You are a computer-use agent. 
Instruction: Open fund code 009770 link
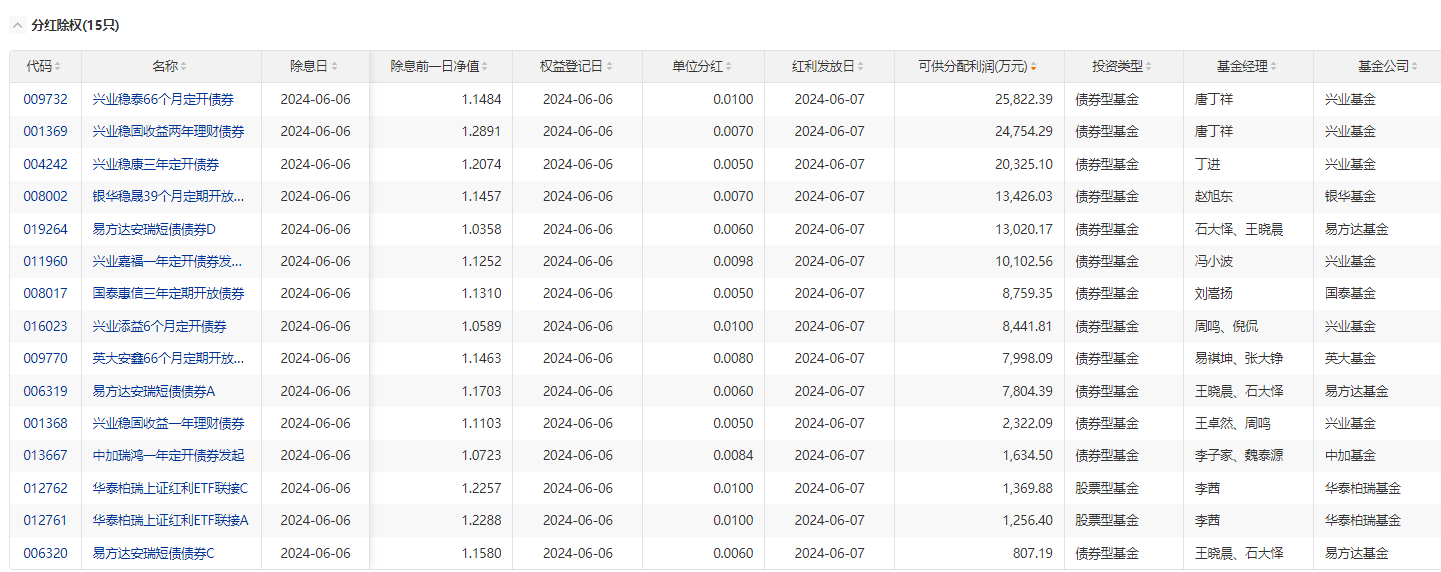pos(45,358)
